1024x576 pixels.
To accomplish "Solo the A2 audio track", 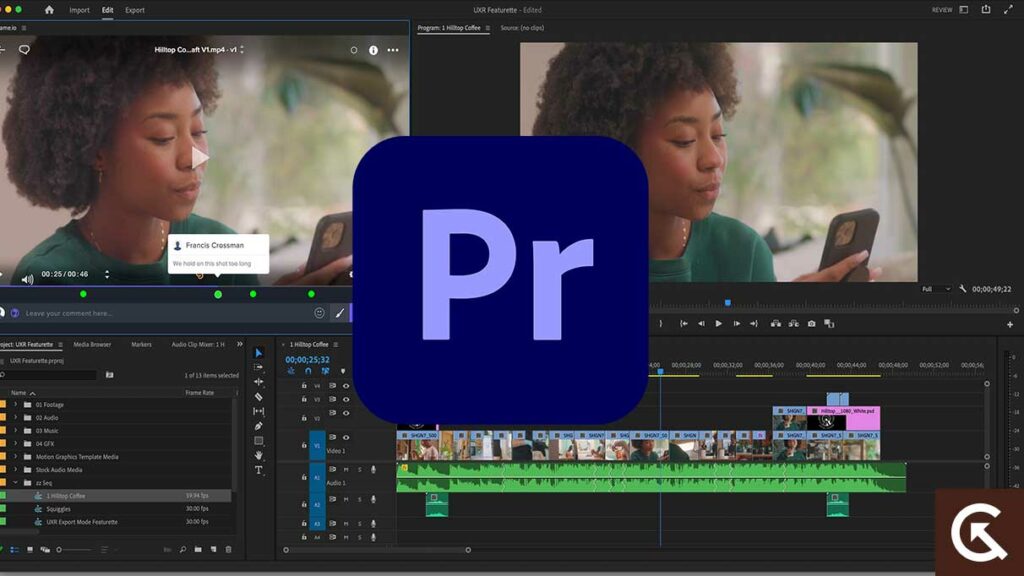I will [360, 499].
